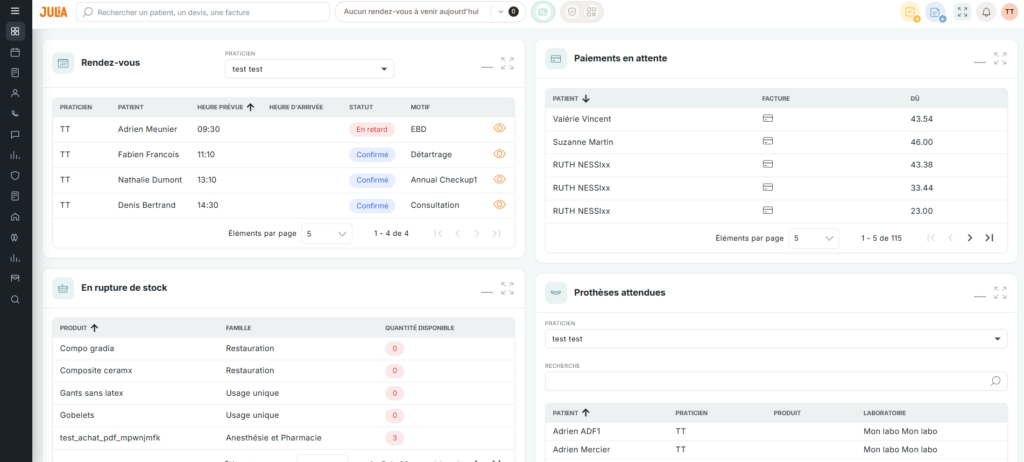
Task: Click the patient search field in header
Action: [x=203, y=12]
